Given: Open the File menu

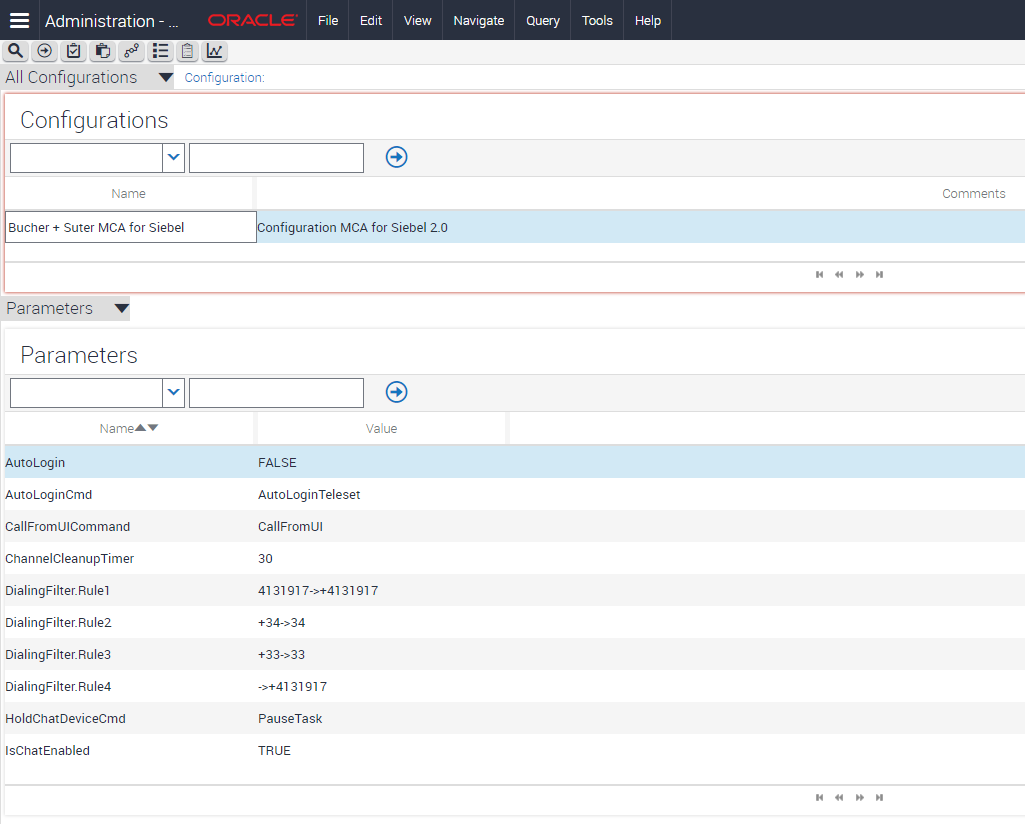Looking at the screenshot, I should (x=328, y=20).
